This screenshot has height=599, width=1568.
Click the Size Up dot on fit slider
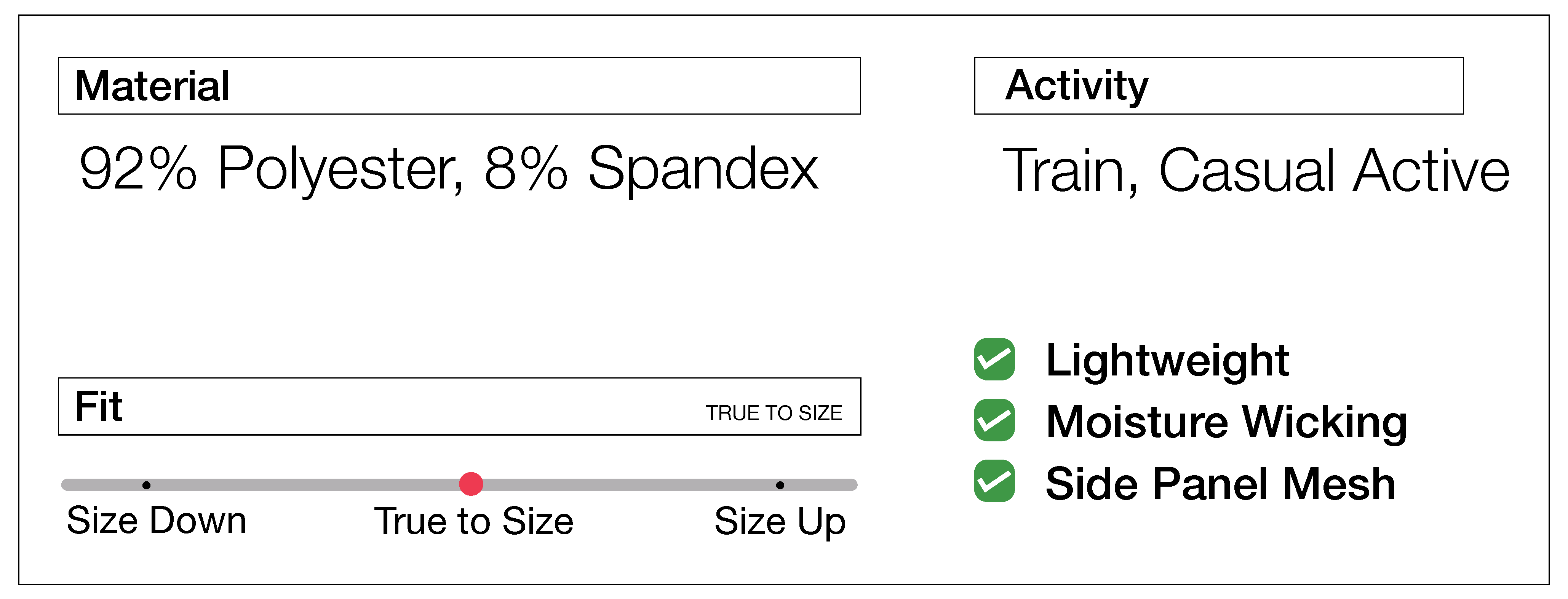[780, 485]
